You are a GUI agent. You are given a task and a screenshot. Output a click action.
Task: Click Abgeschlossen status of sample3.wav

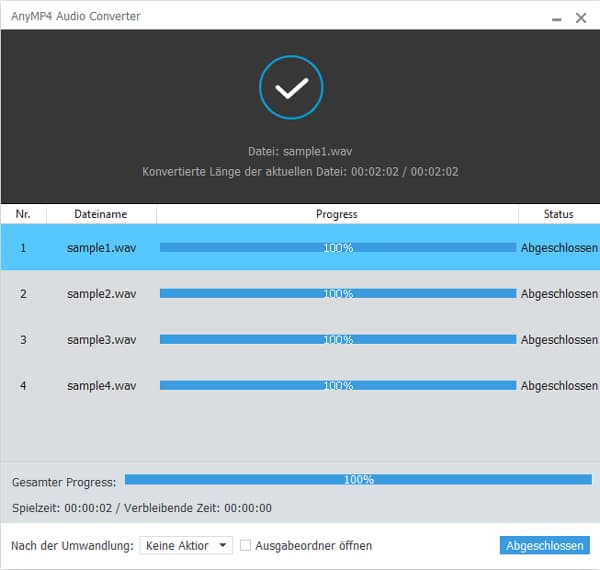pos(559,340)
